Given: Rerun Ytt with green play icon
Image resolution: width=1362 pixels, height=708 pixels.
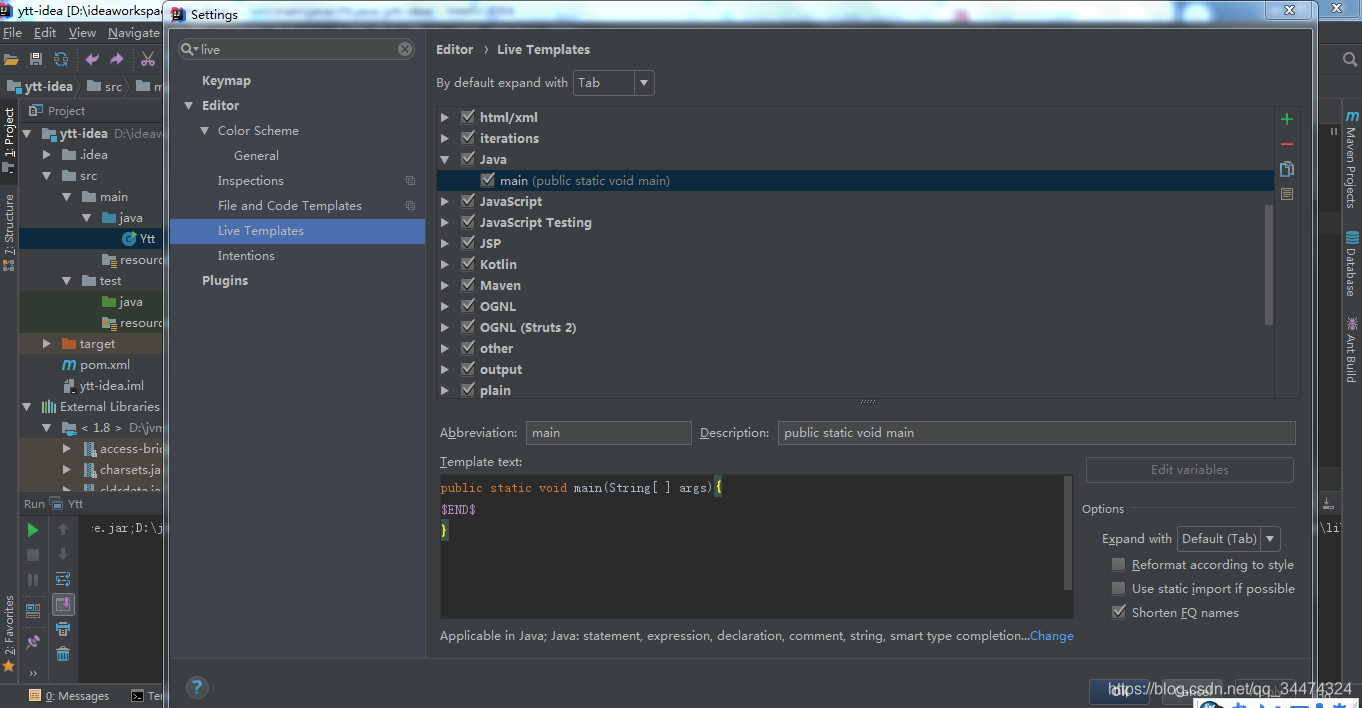Looking at the screenshot, I should pos(33,530).
